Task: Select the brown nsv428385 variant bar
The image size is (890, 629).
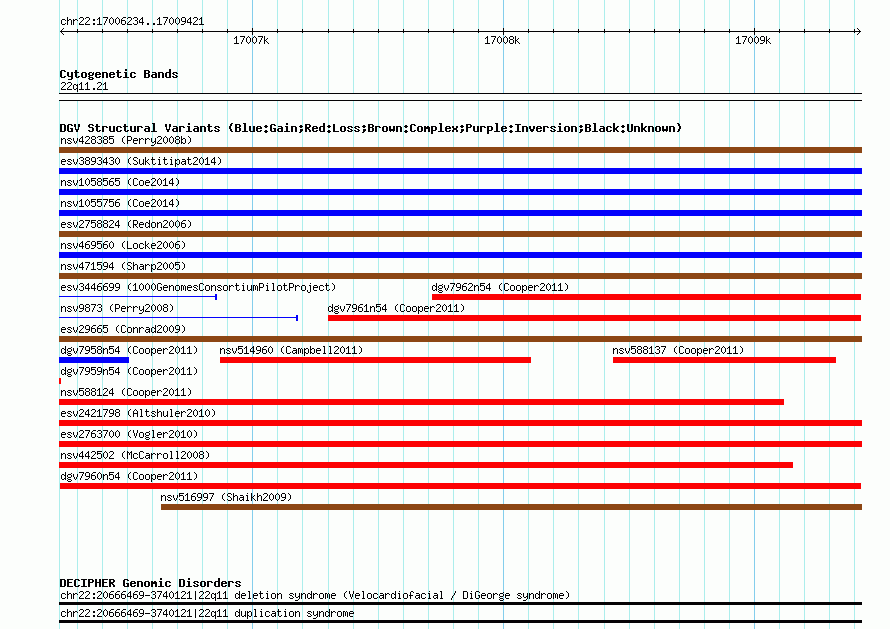Action: tap(460, 150)
